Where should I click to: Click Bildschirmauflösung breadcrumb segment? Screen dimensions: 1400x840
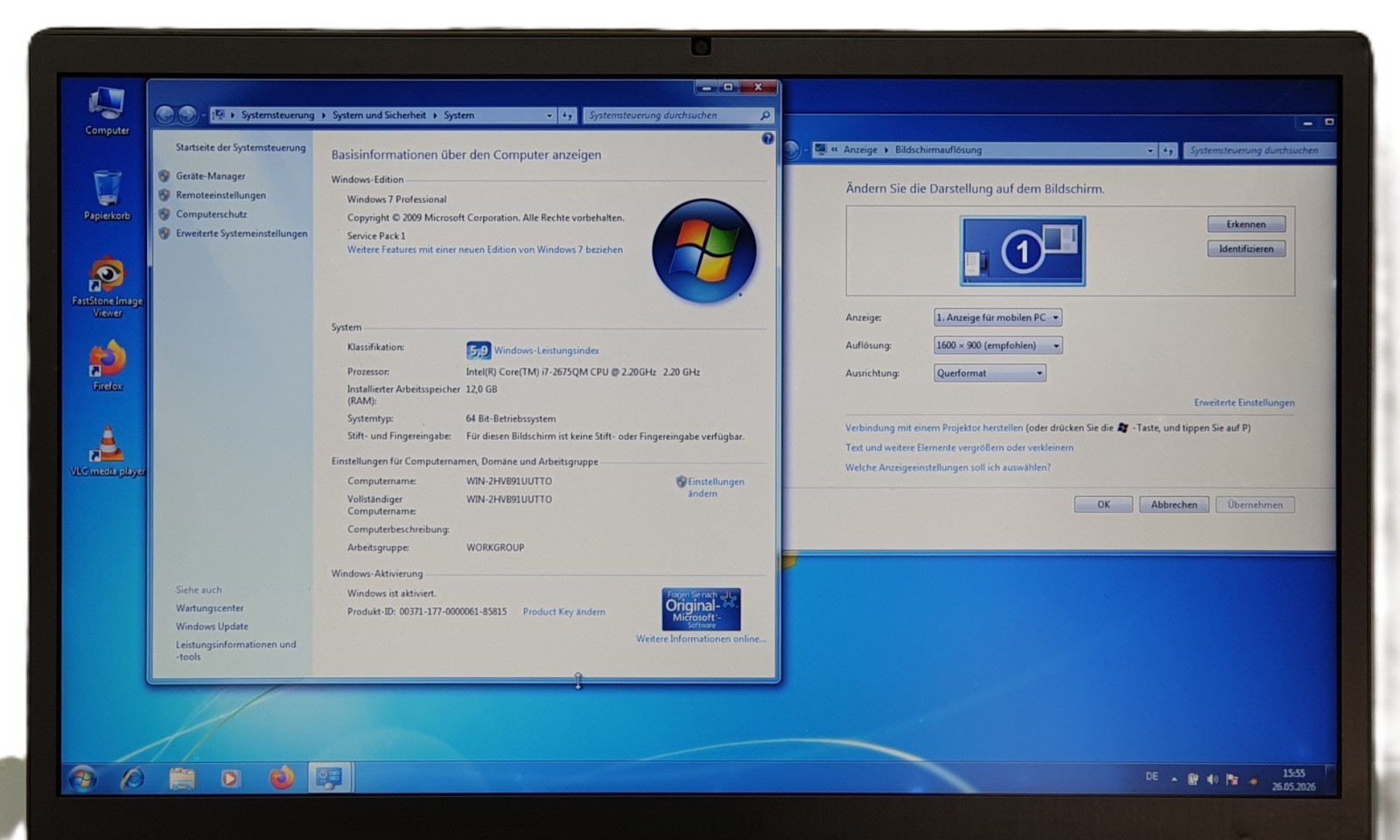(938, 150)
